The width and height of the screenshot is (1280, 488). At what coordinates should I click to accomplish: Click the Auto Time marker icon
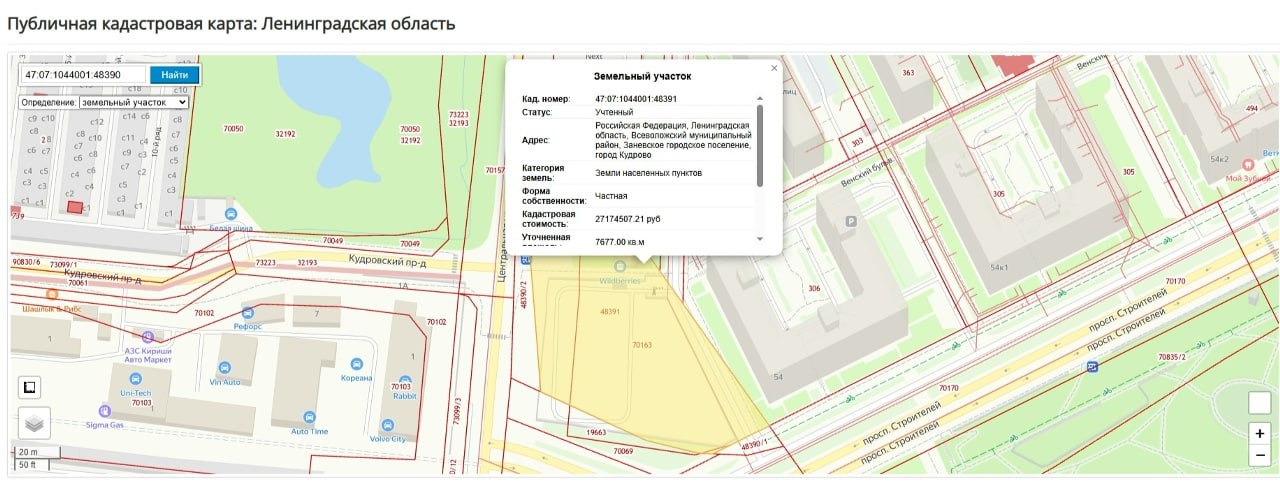click(309, 417)
